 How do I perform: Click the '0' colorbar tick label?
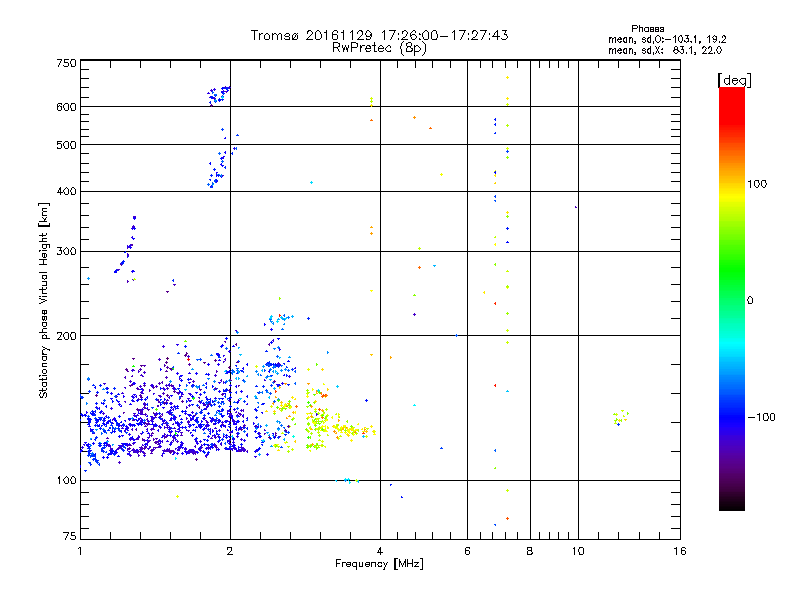pyautogui.click(x=750, y=301)
